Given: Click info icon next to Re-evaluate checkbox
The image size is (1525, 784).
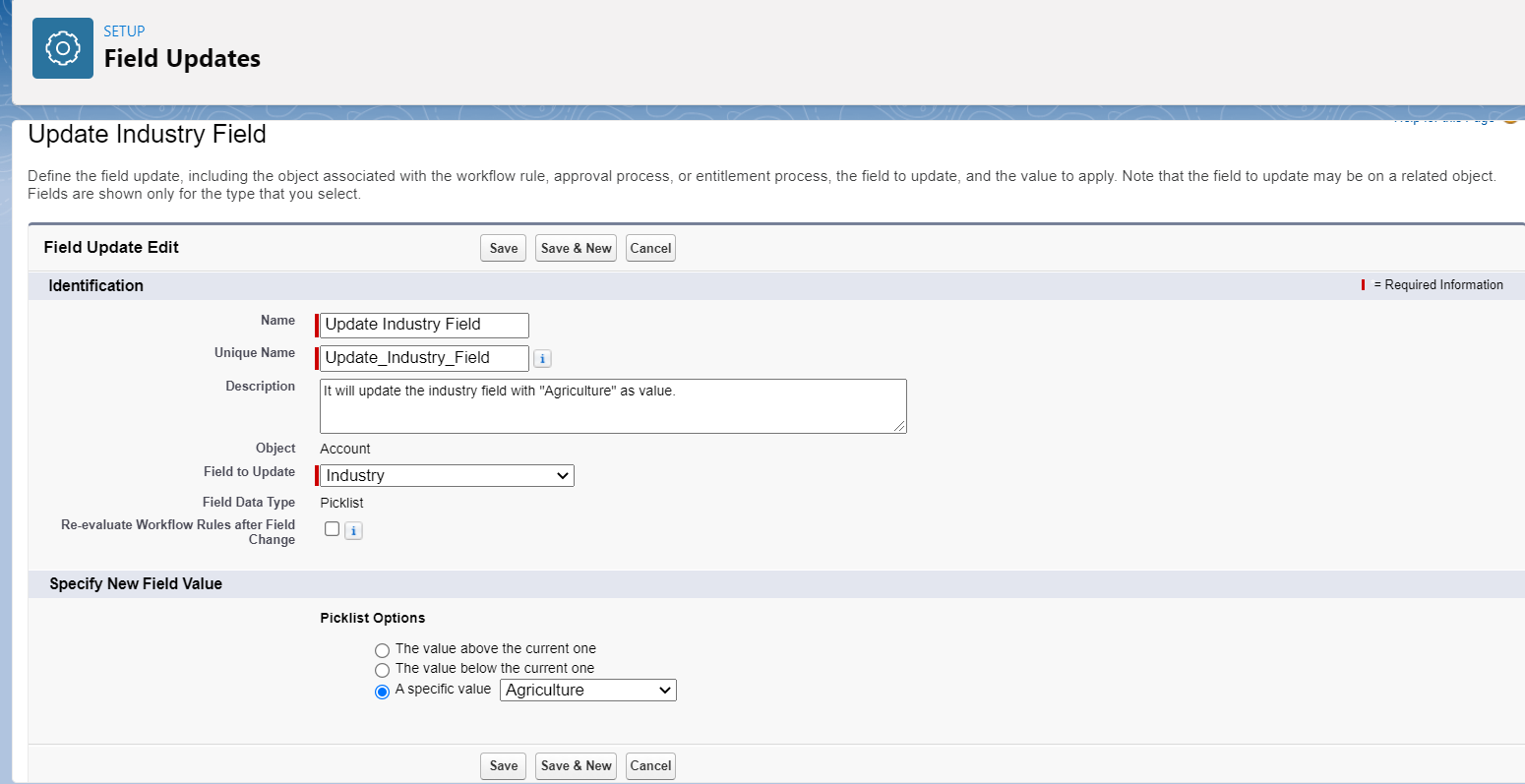Looking at the screenshot, I should click(x=353, y=531).
